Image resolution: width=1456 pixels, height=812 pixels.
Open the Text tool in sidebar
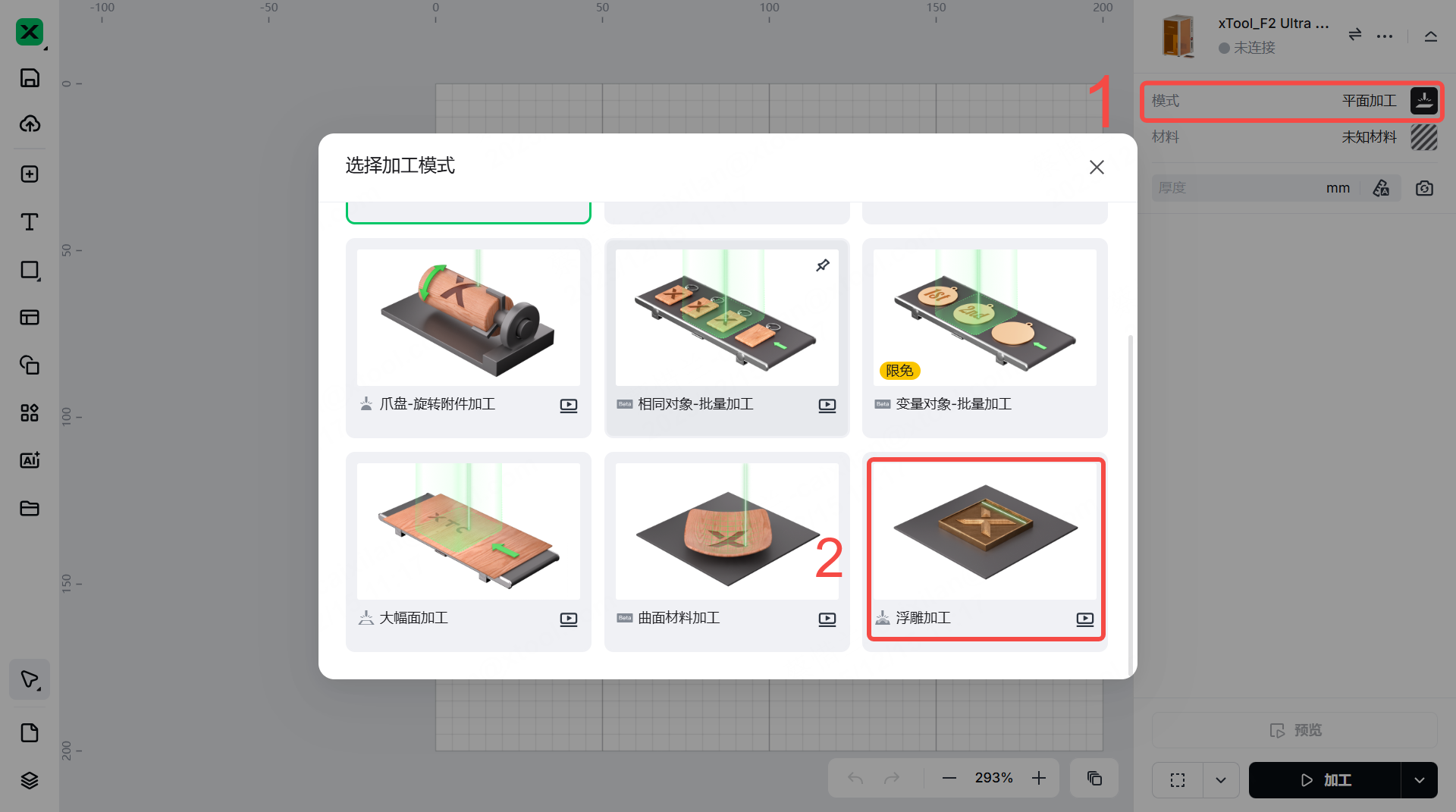click(x=30, y=222)
